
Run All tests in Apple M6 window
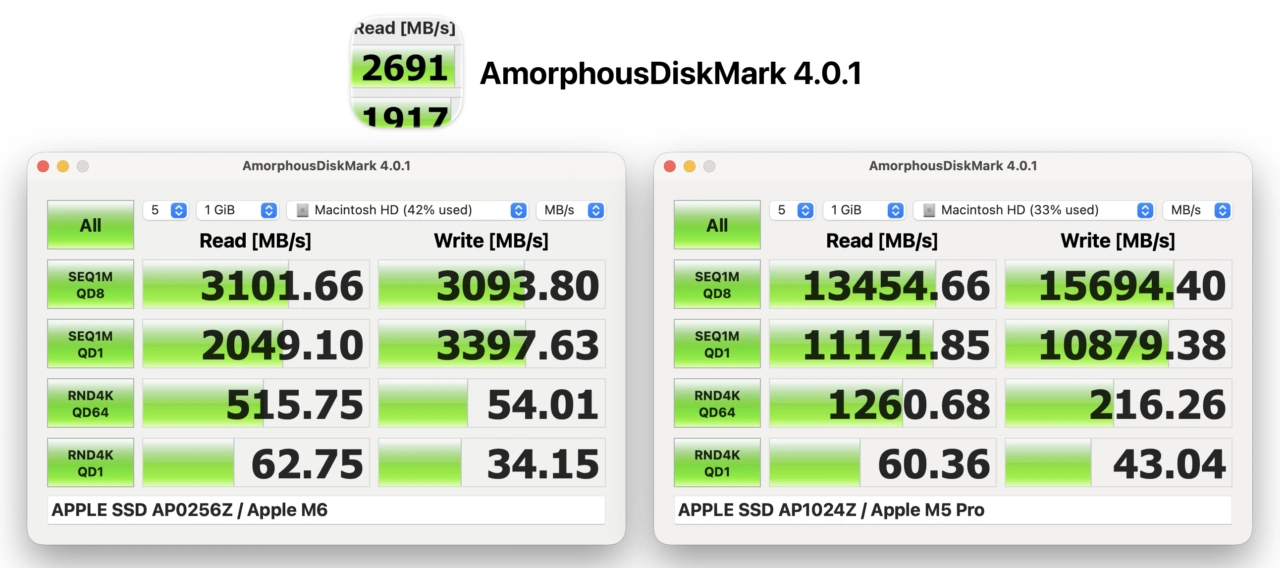click(90, 225)
